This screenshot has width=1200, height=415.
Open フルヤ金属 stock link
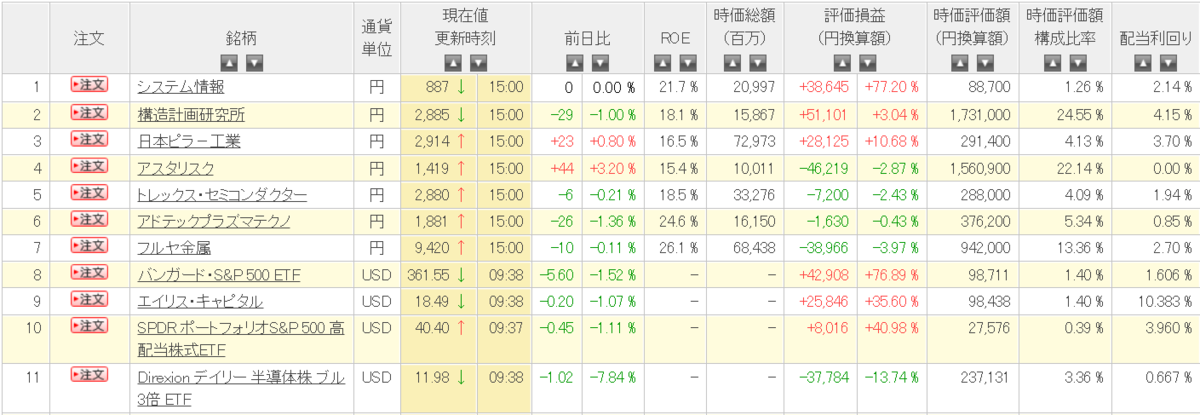tap(174, 247)
